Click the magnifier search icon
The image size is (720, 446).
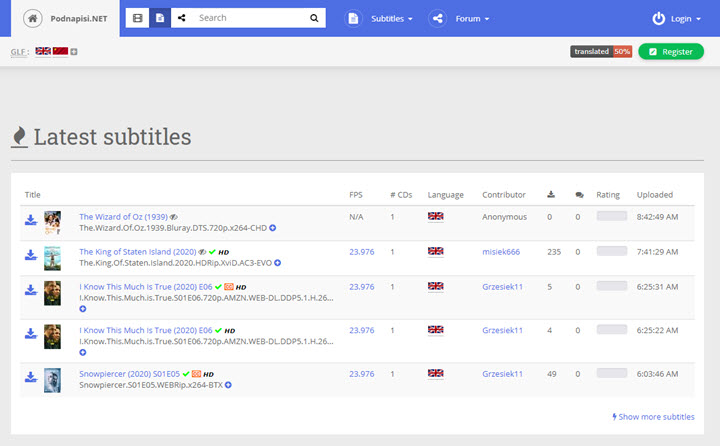[314, 18]
